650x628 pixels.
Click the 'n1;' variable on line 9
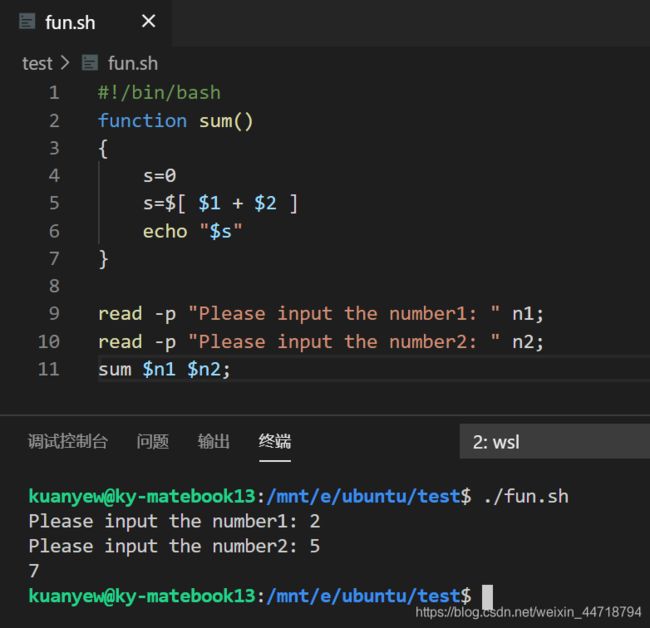tap(528, 314)
